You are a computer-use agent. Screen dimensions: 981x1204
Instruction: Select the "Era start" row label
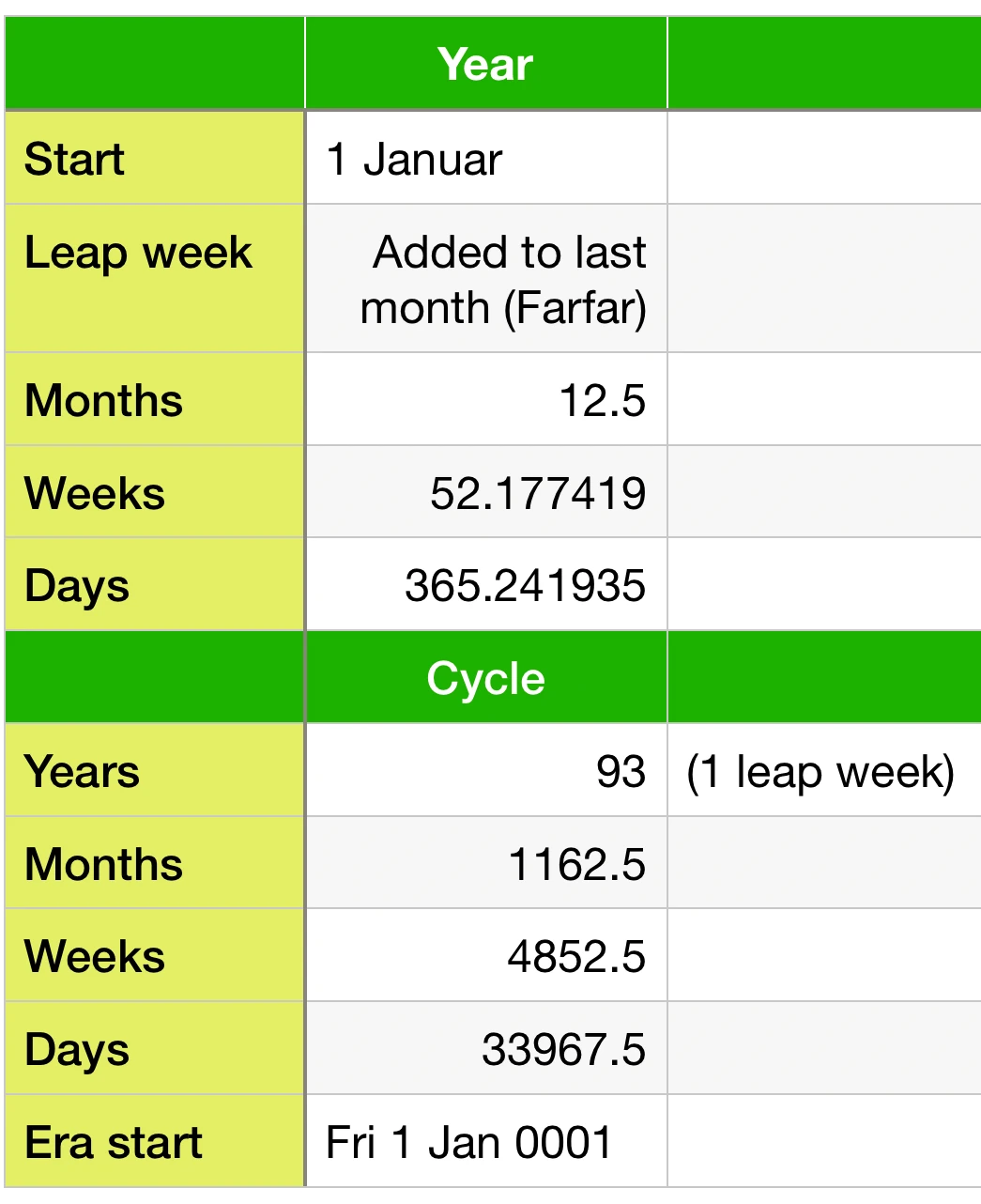tap(114, 1142)
